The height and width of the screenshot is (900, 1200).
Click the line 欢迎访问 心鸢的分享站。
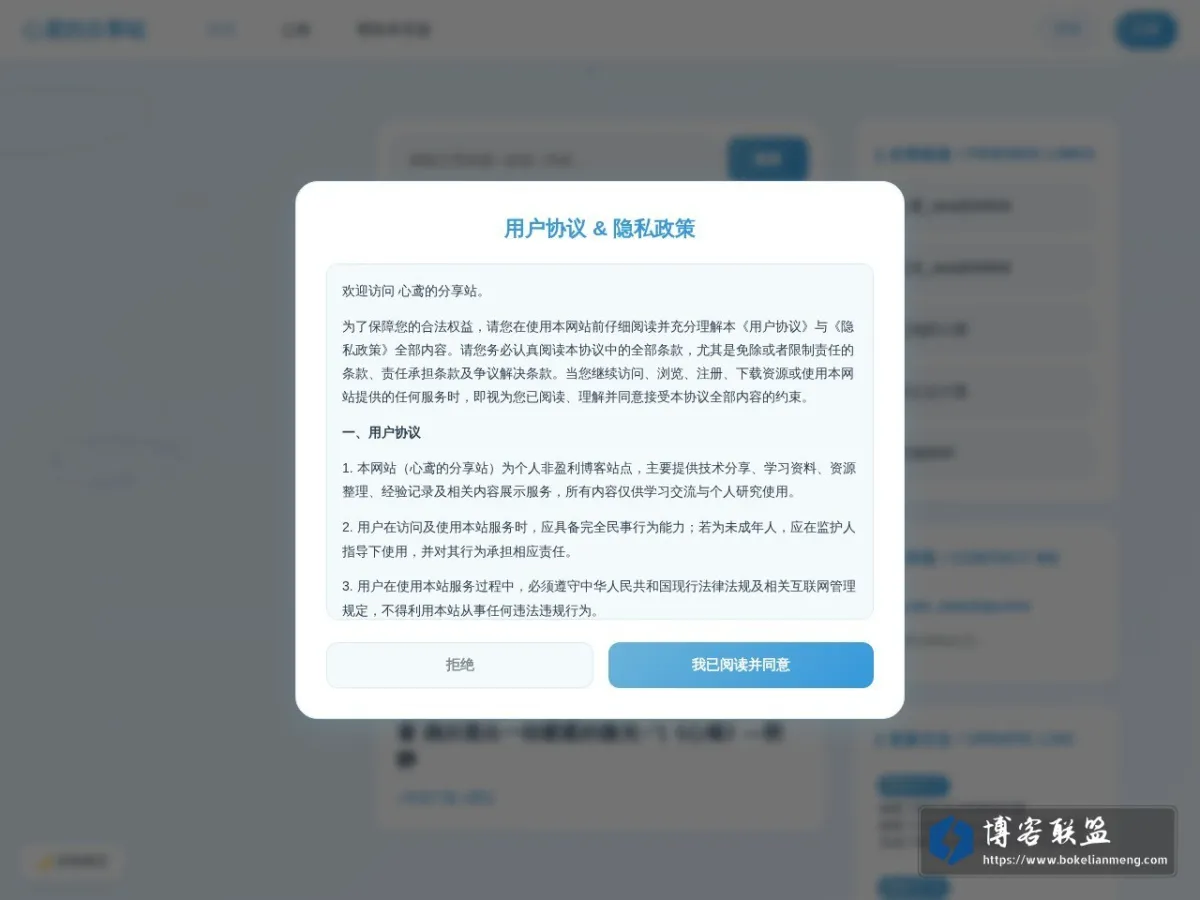[414, 291]
